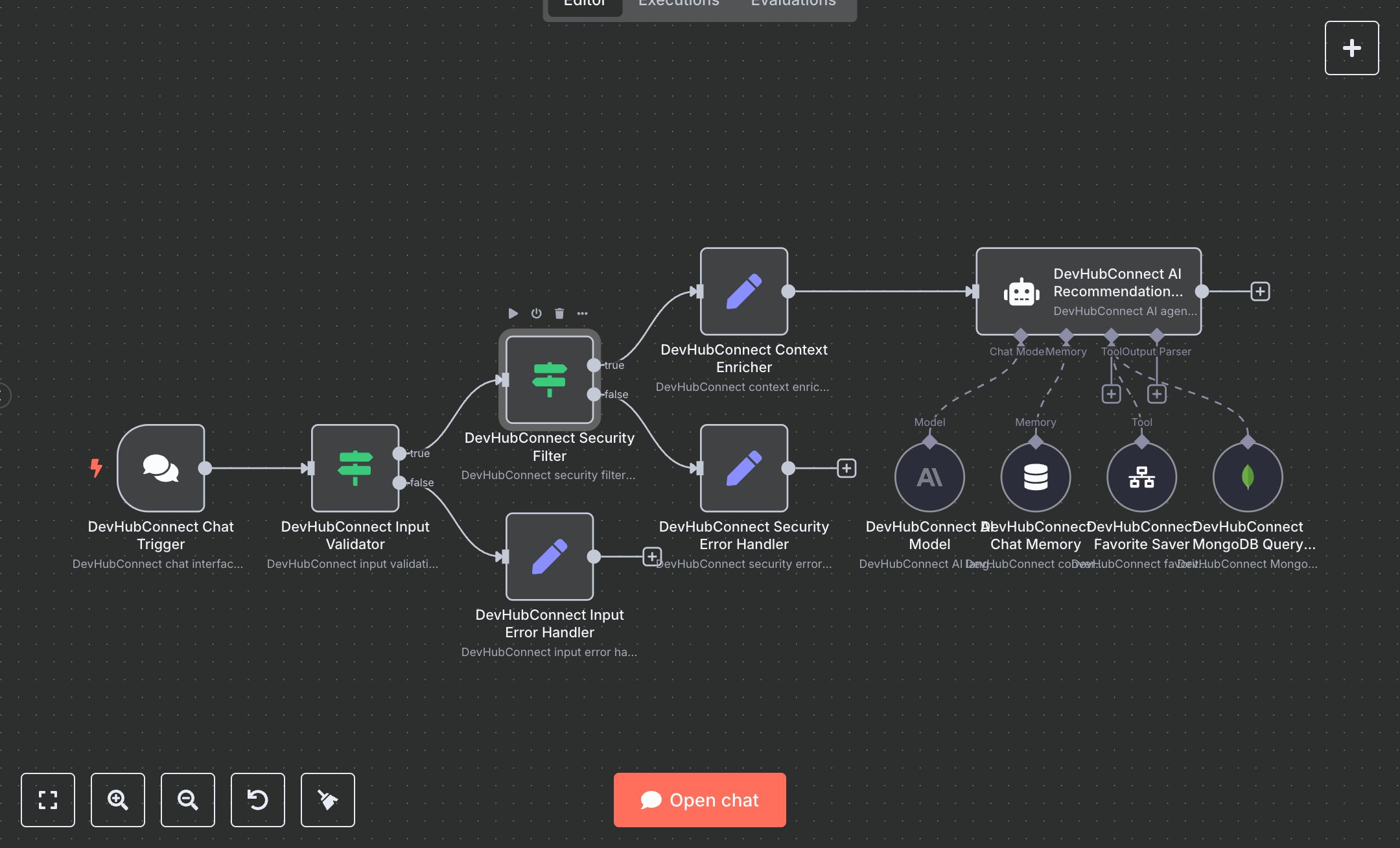Viewport: 1400px width, 848px height.
Task: Click the Anthropic icon on DevHubConnect AI Model
Action: [x=929, y=477]
